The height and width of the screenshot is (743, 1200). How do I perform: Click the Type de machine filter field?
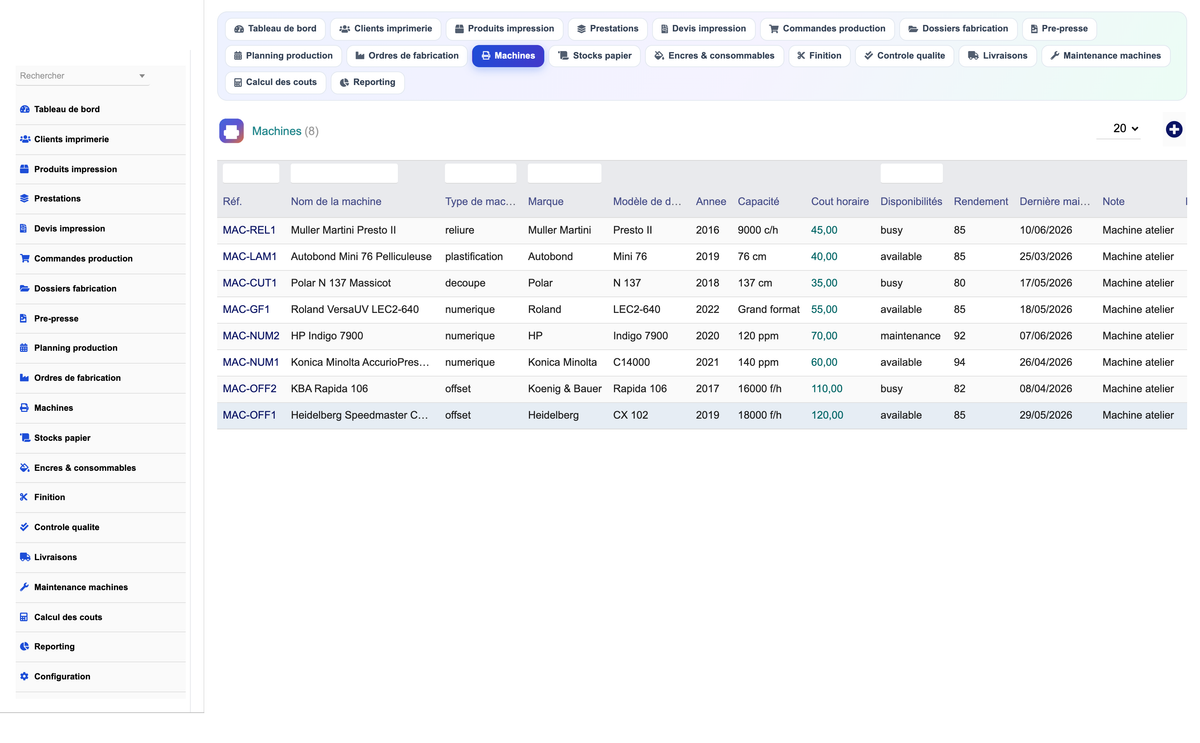(x=481, y=173)
